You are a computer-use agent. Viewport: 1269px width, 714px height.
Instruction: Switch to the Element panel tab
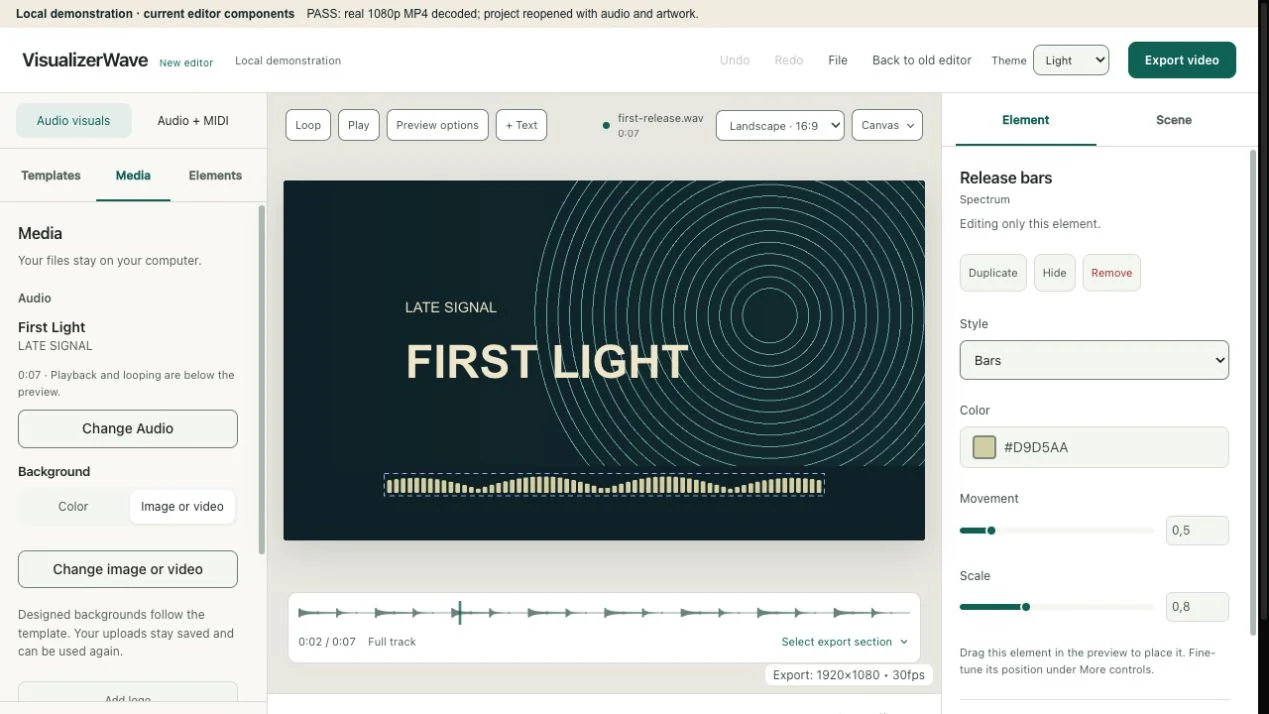tap(1026, 120)
